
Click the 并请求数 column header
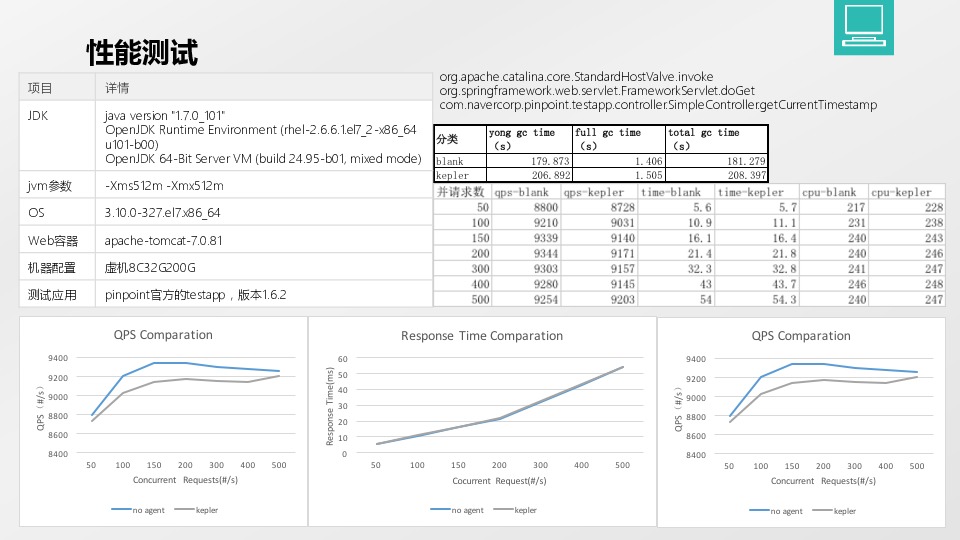pyautogui.click(x=460, y=192)
